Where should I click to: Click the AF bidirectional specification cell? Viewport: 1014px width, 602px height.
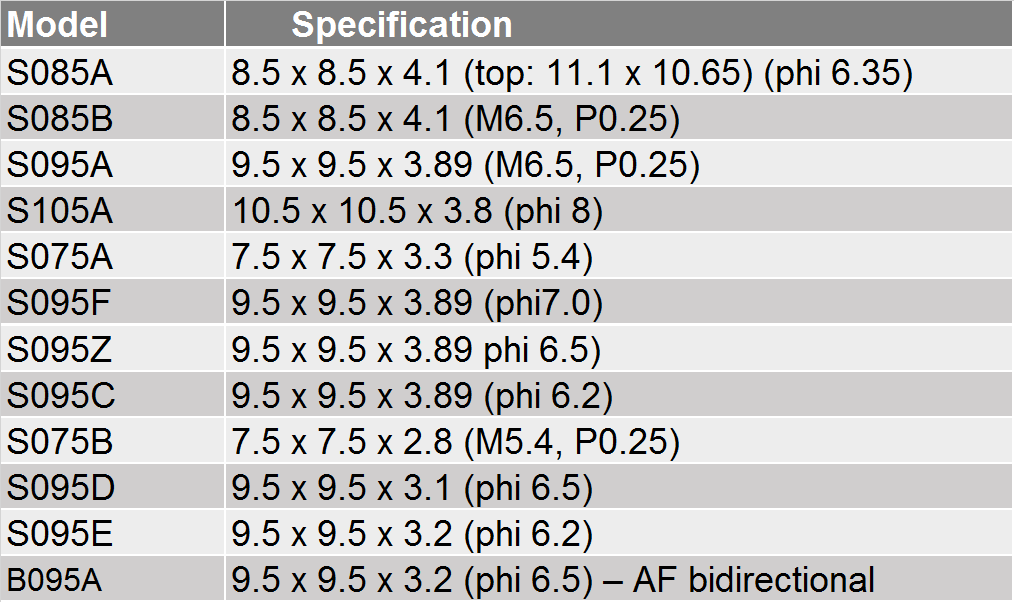pyautogui.click(x=619, y=579)
